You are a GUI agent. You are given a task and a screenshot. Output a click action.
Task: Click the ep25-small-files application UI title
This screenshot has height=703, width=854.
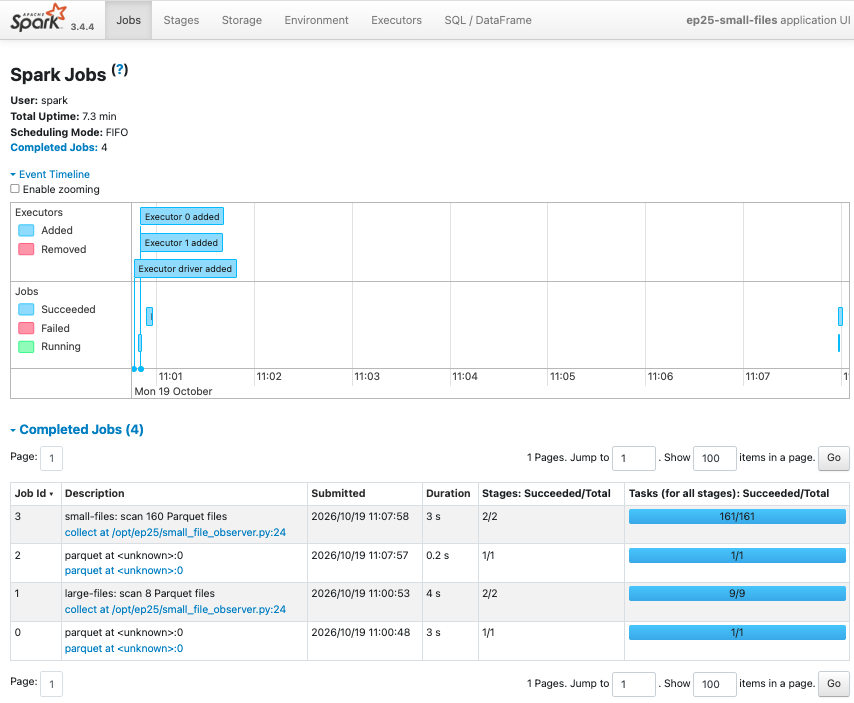(768, 20)
